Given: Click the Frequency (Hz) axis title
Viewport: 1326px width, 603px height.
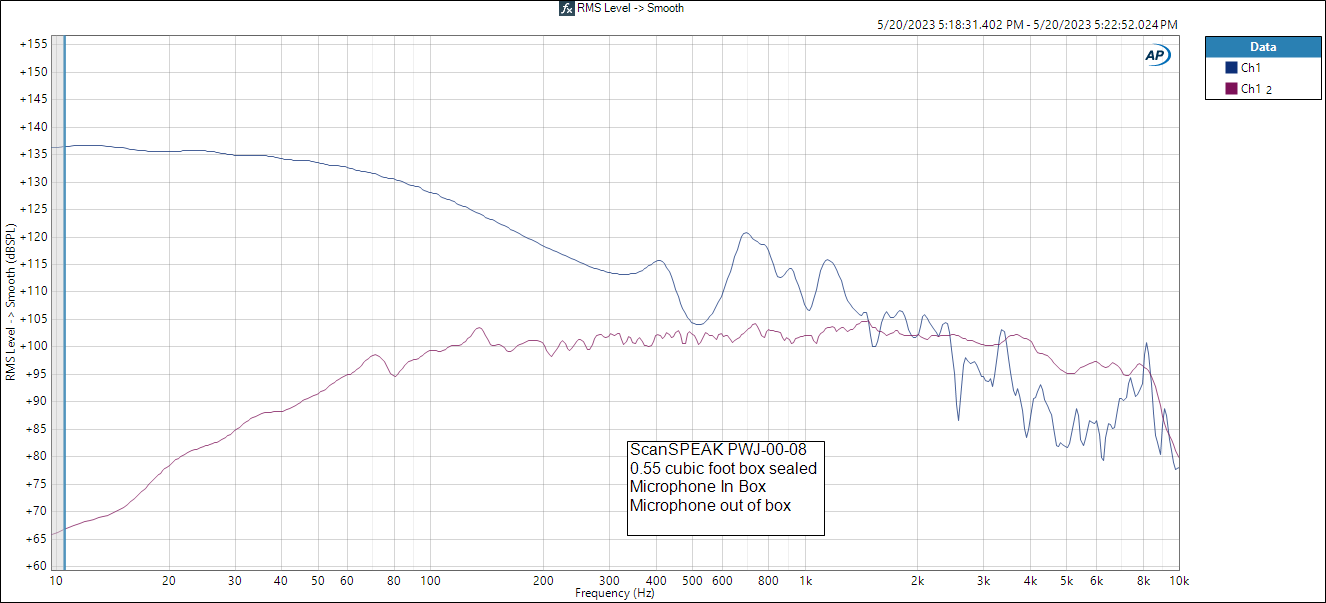Looking at the screenshot, I should (614, 593).
